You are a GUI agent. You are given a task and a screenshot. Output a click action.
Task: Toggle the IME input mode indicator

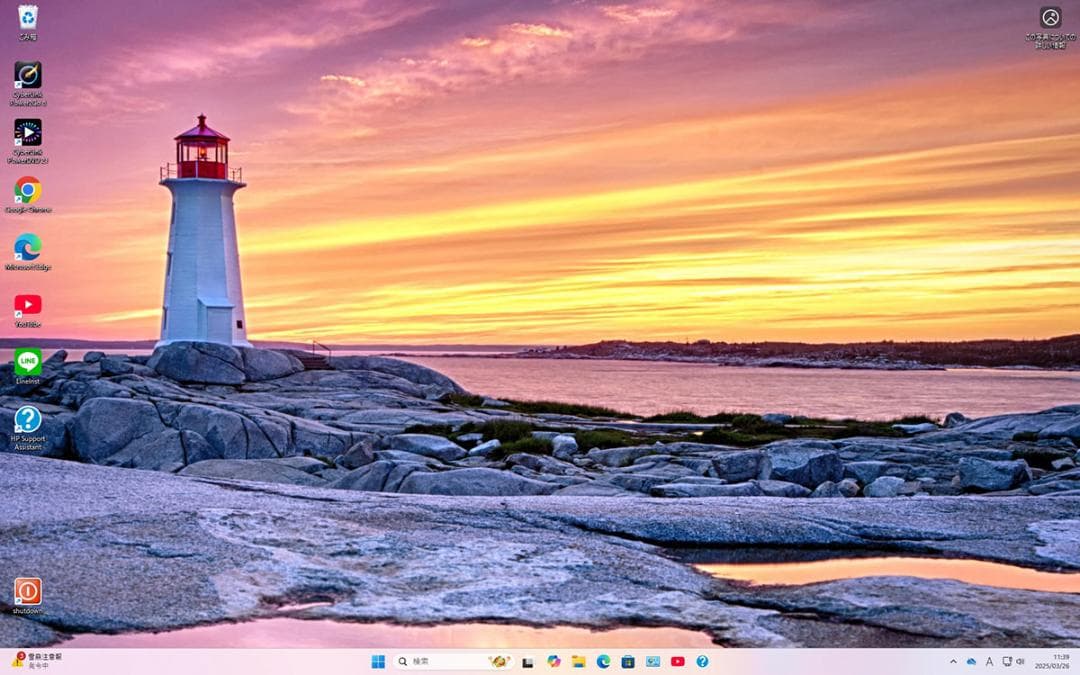tap(989, 661)
